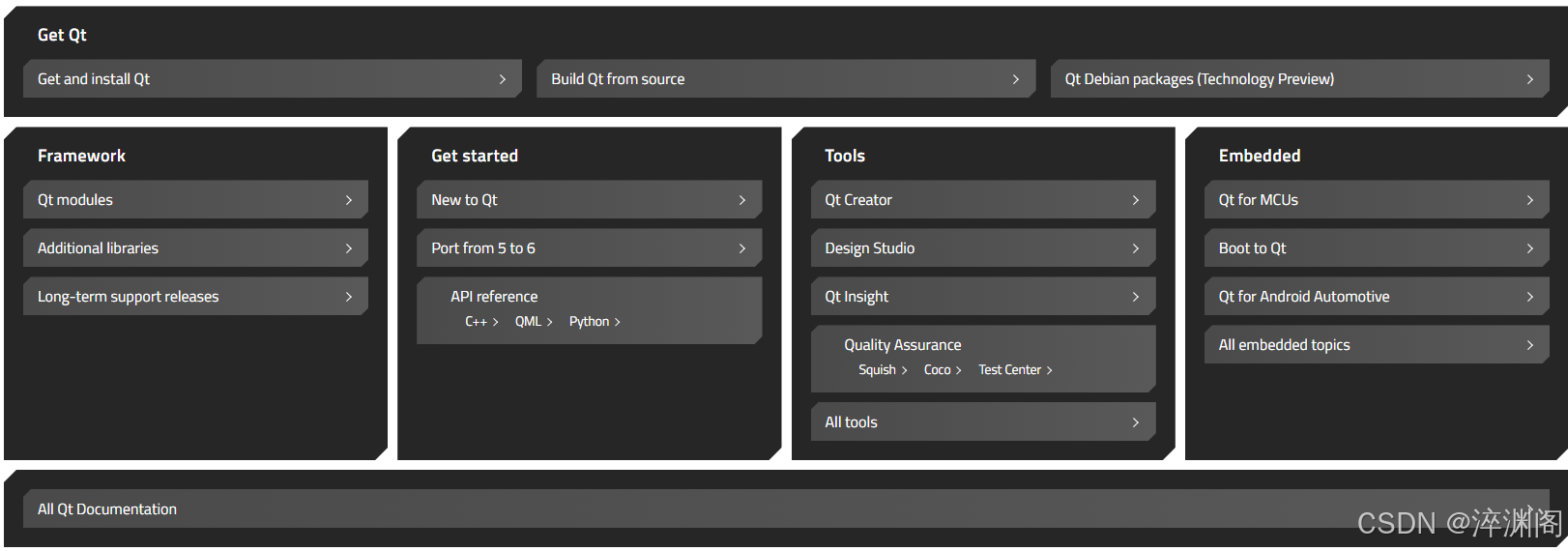Viewport: 1568px width, 551px height.
Task: Select the Quality Assurance heading
Action: click(903, 345)
